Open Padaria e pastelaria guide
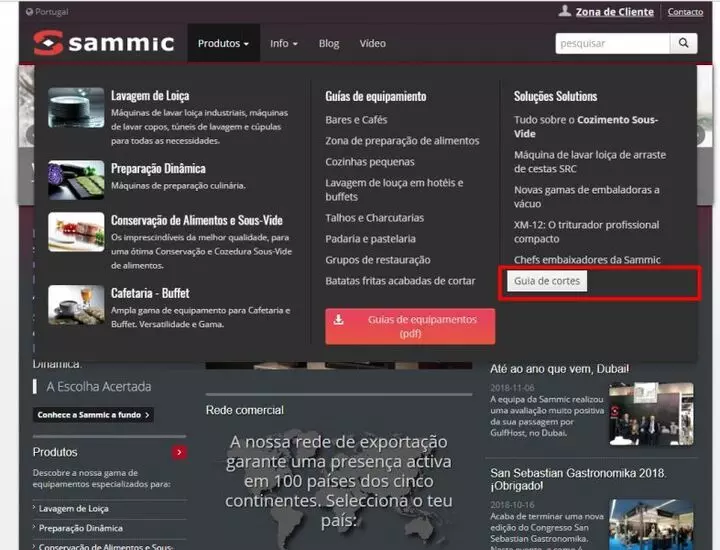 click(x=371, y=239)
